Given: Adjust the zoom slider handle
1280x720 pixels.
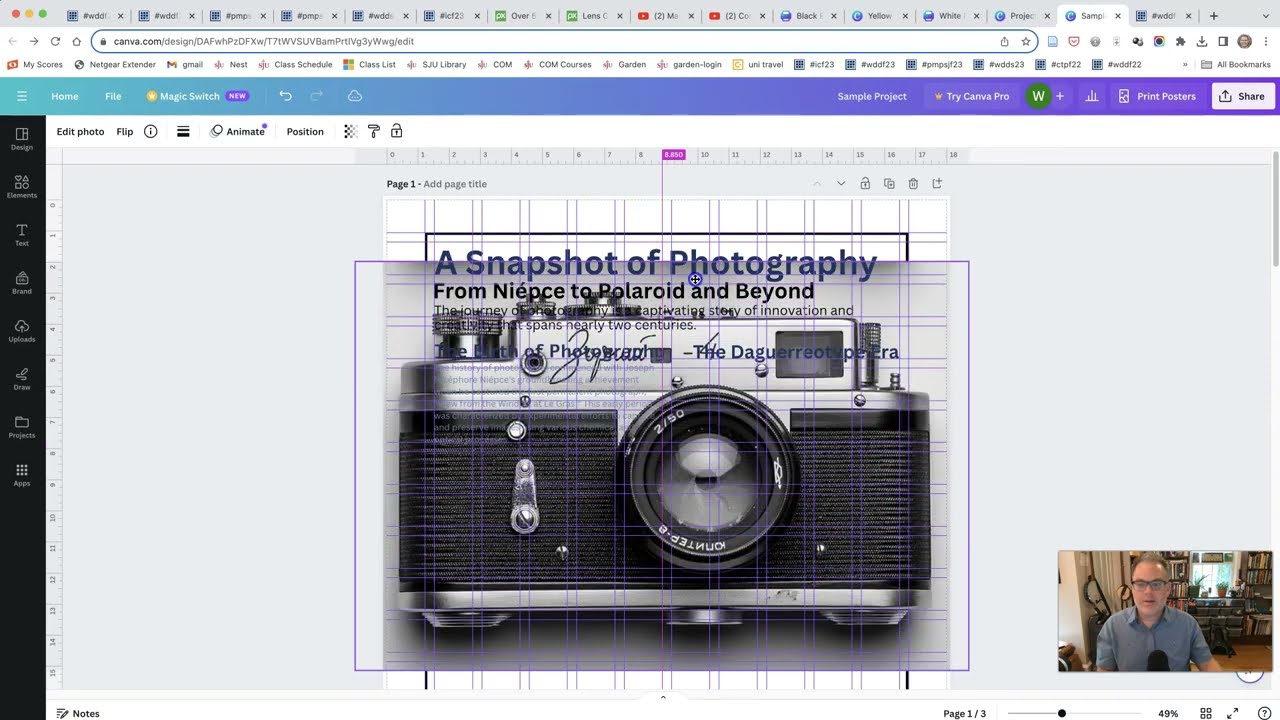Looking at the screenshot, I should pos(1061,713).
